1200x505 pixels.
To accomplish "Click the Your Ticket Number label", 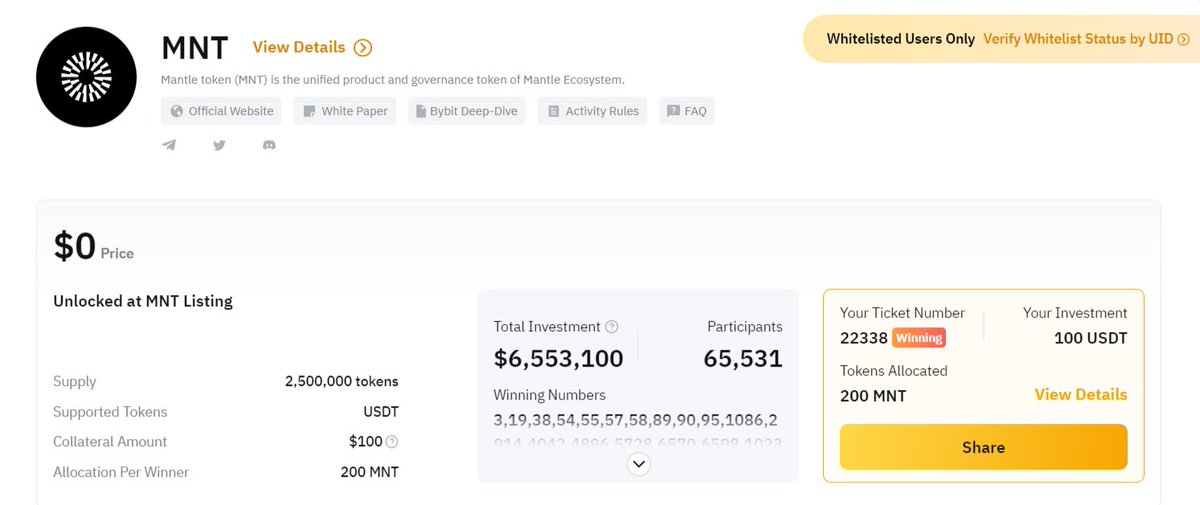I will (902, 313).
